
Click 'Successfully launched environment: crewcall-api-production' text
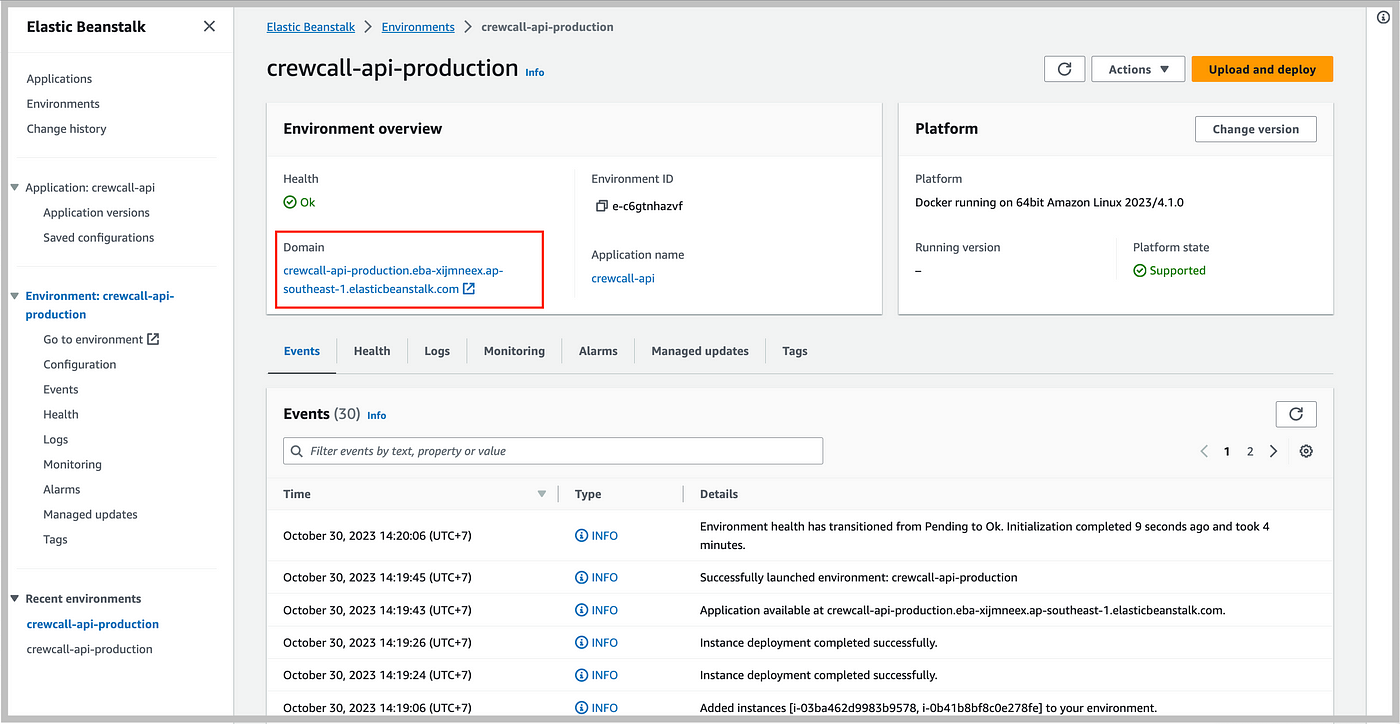[859, 578]
